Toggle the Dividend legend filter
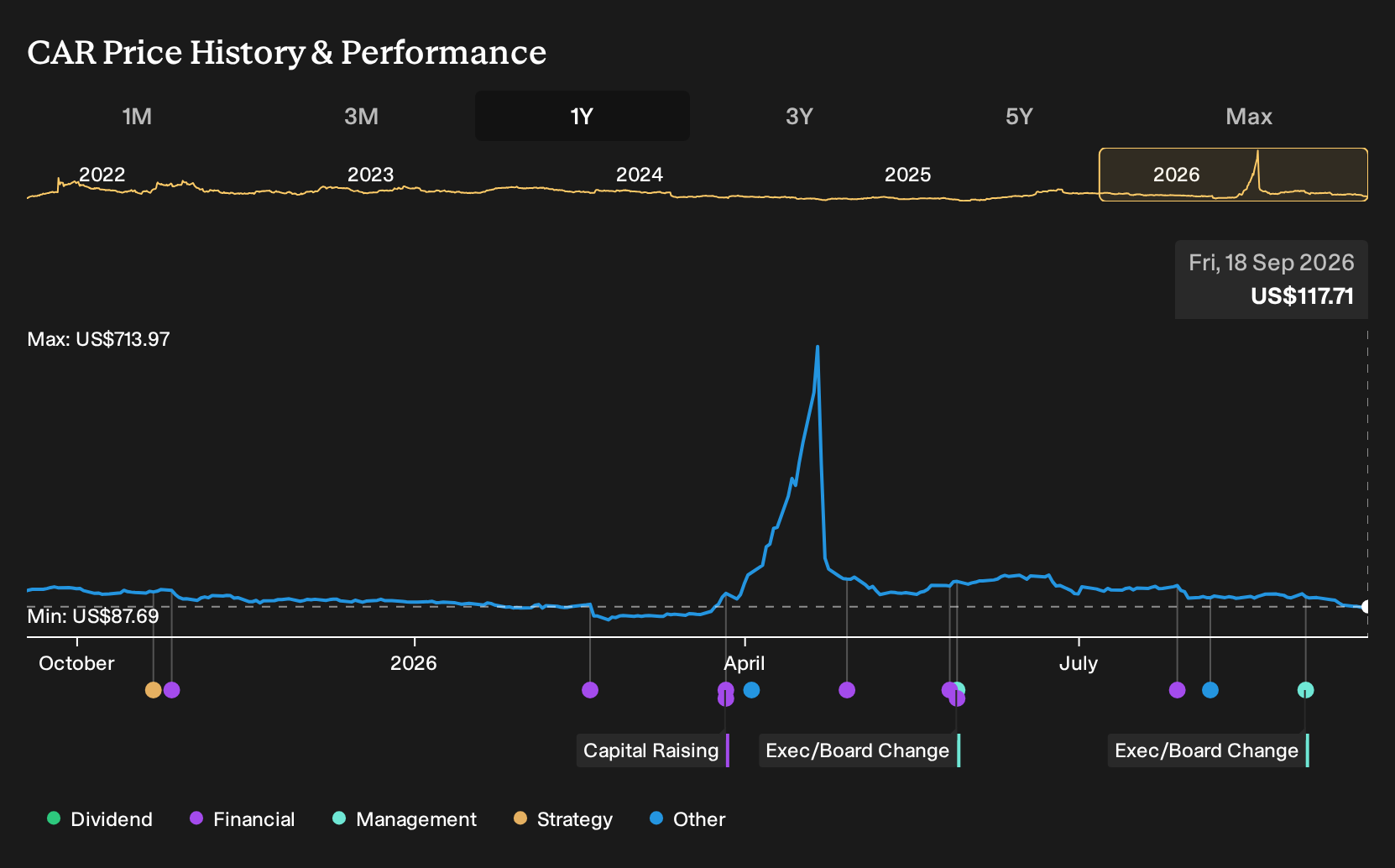Viewport: 1395px width, 868px height. [x=100, y=819]
